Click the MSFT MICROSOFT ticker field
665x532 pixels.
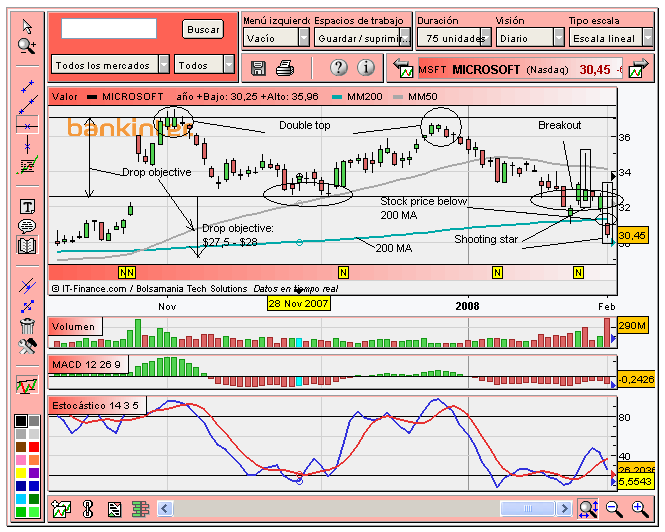pos(520,69)
